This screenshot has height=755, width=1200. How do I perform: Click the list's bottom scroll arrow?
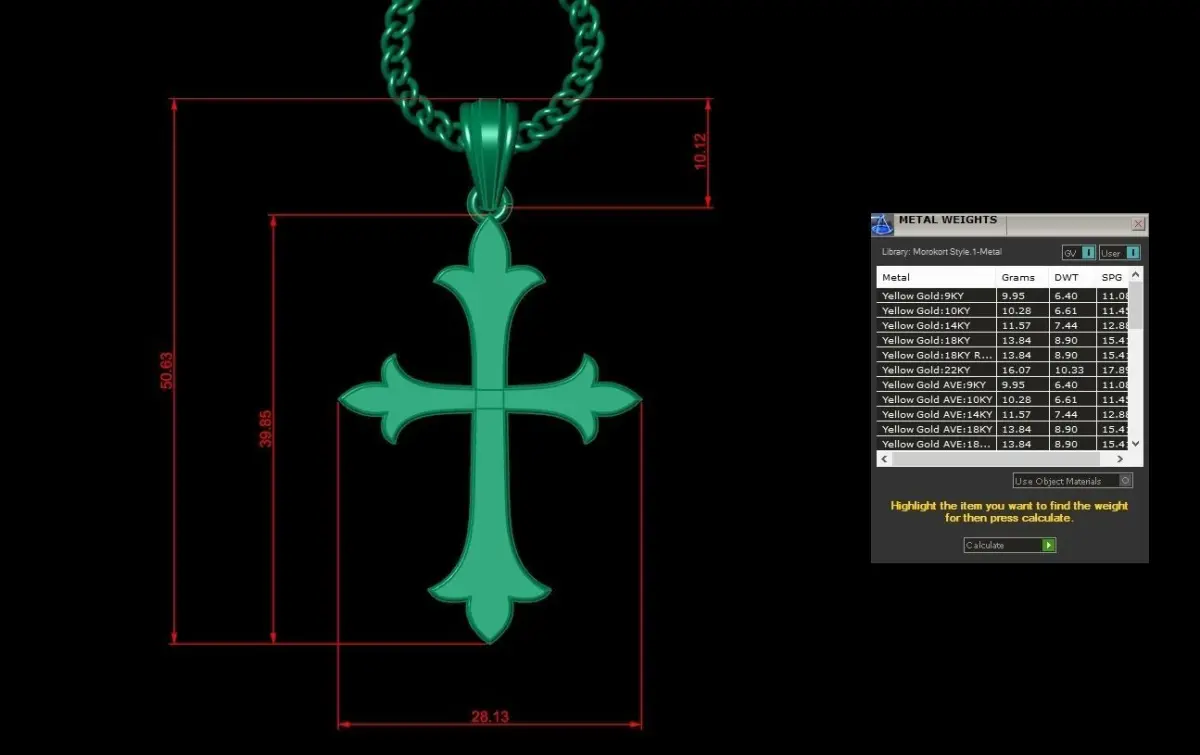click(x=1135, y=443)
